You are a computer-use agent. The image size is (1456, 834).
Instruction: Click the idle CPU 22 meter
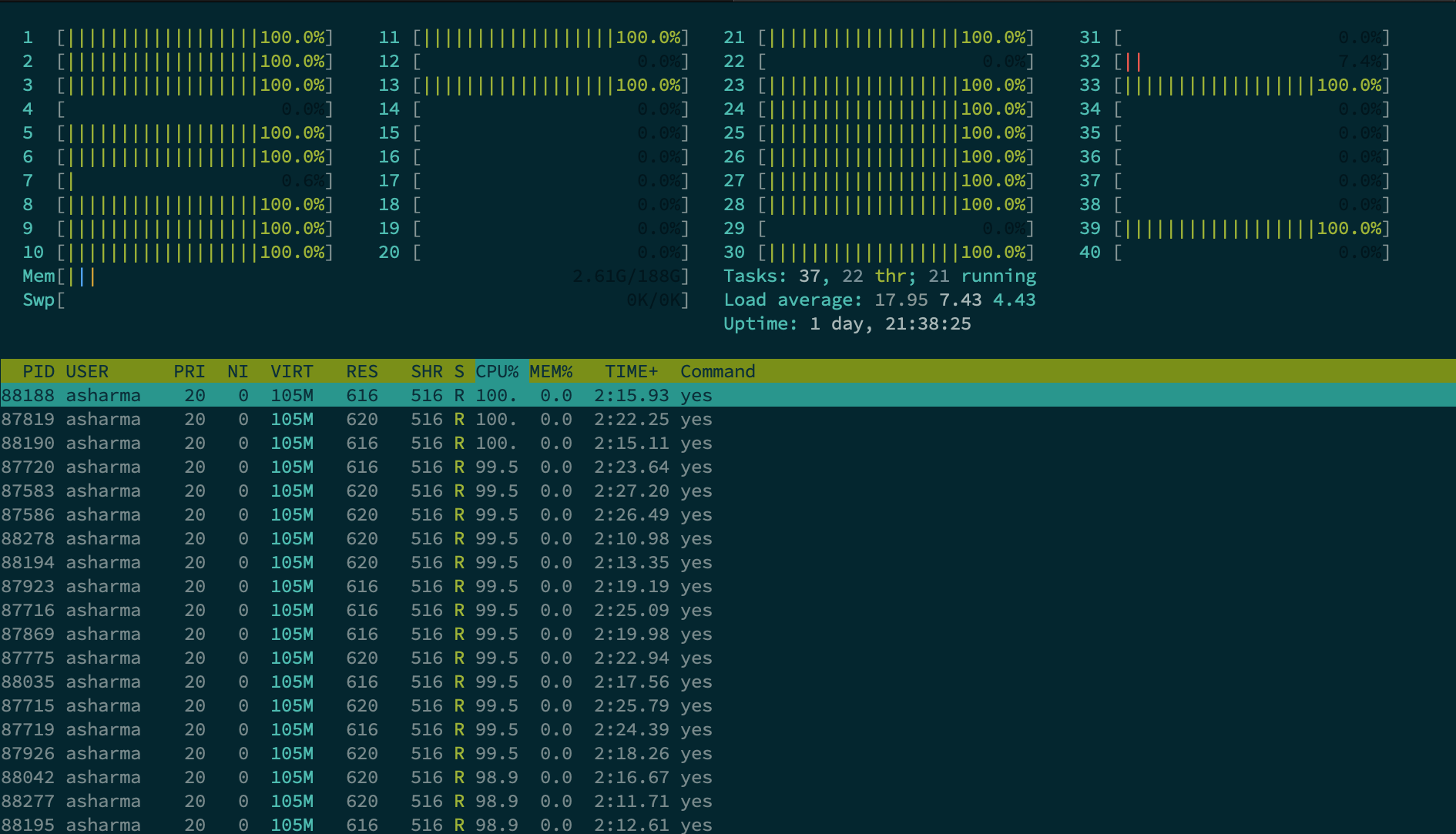[x=879, y=61]
